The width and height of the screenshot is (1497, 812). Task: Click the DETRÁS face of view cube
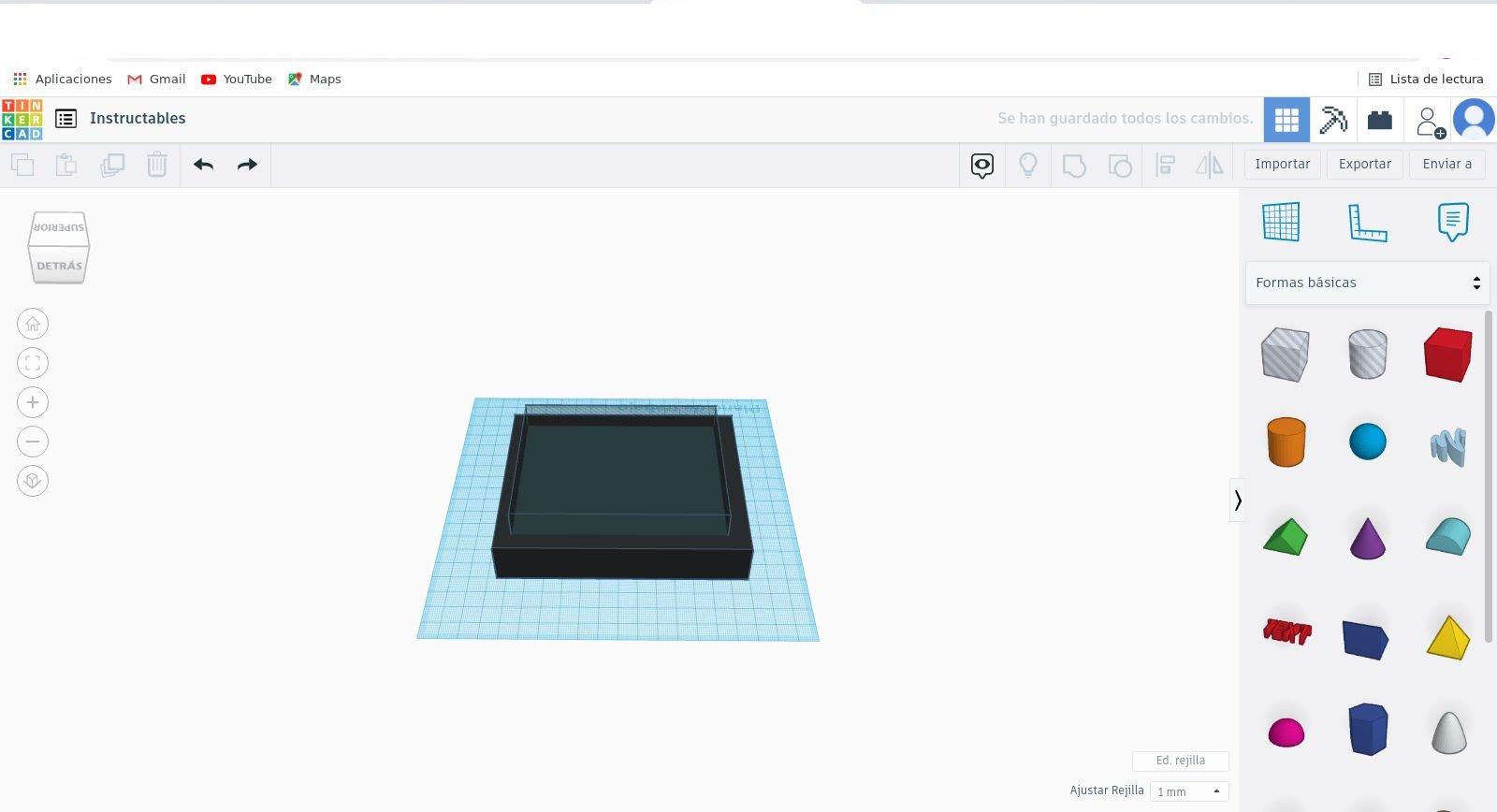click(x=59, y=266)
